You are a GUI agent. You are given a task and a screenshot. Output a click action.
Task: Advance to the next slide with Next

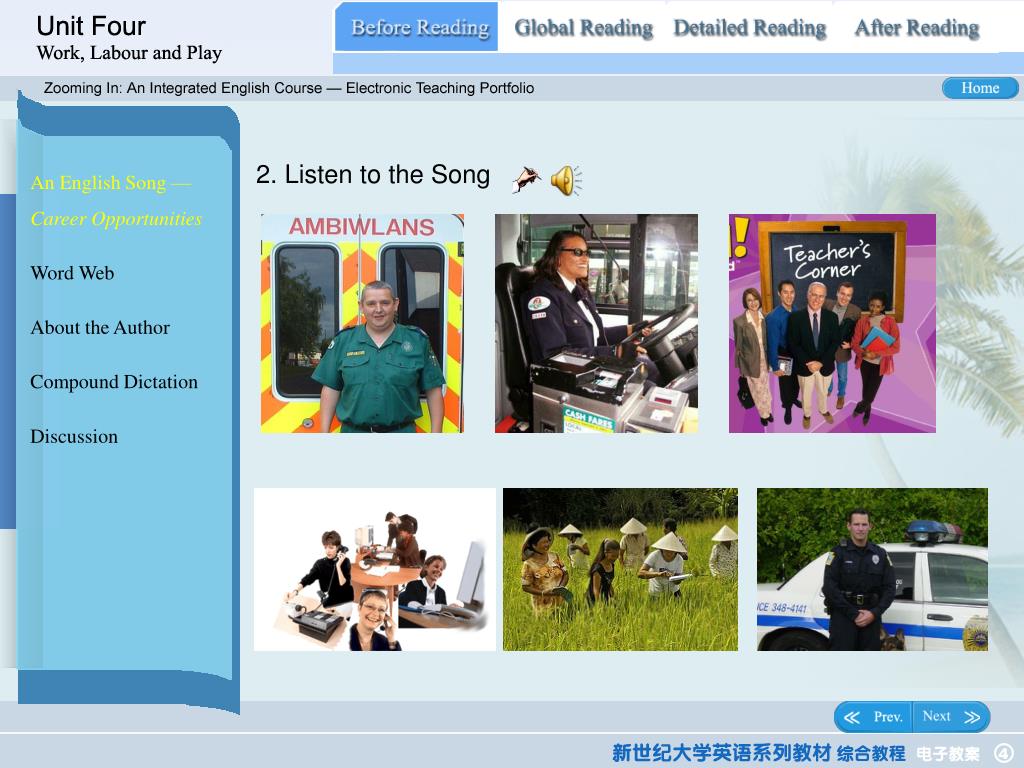tap(951, 717)
